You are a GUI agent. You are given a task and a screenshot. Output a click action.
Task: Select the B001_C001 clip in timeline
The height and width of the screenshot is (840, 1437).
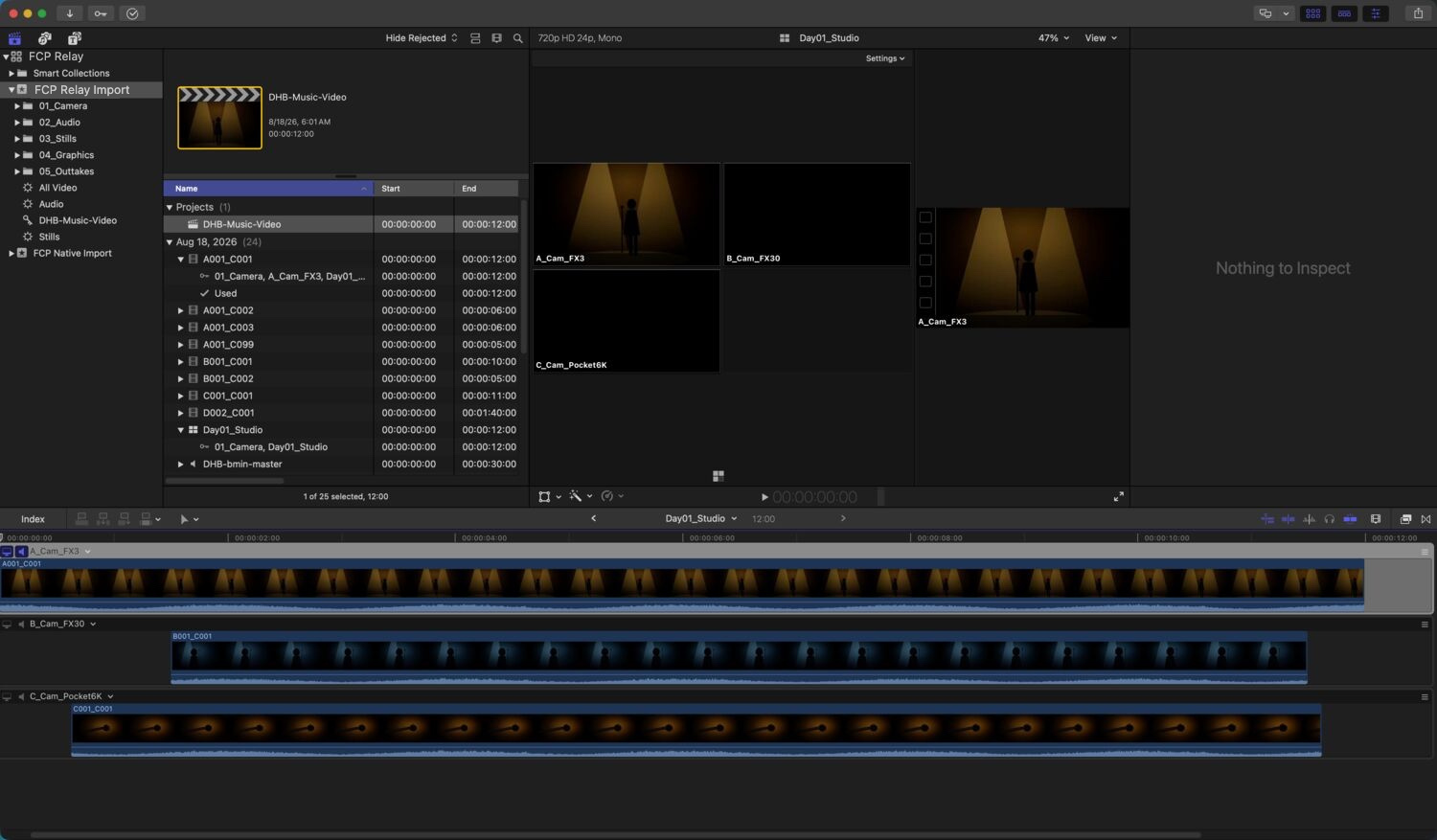point(739,657)
